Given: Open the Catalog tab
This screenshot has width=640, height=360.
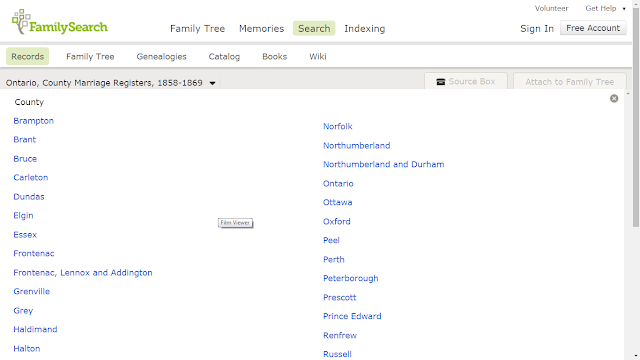Looking at the screenshot, I should pos(224,57).
